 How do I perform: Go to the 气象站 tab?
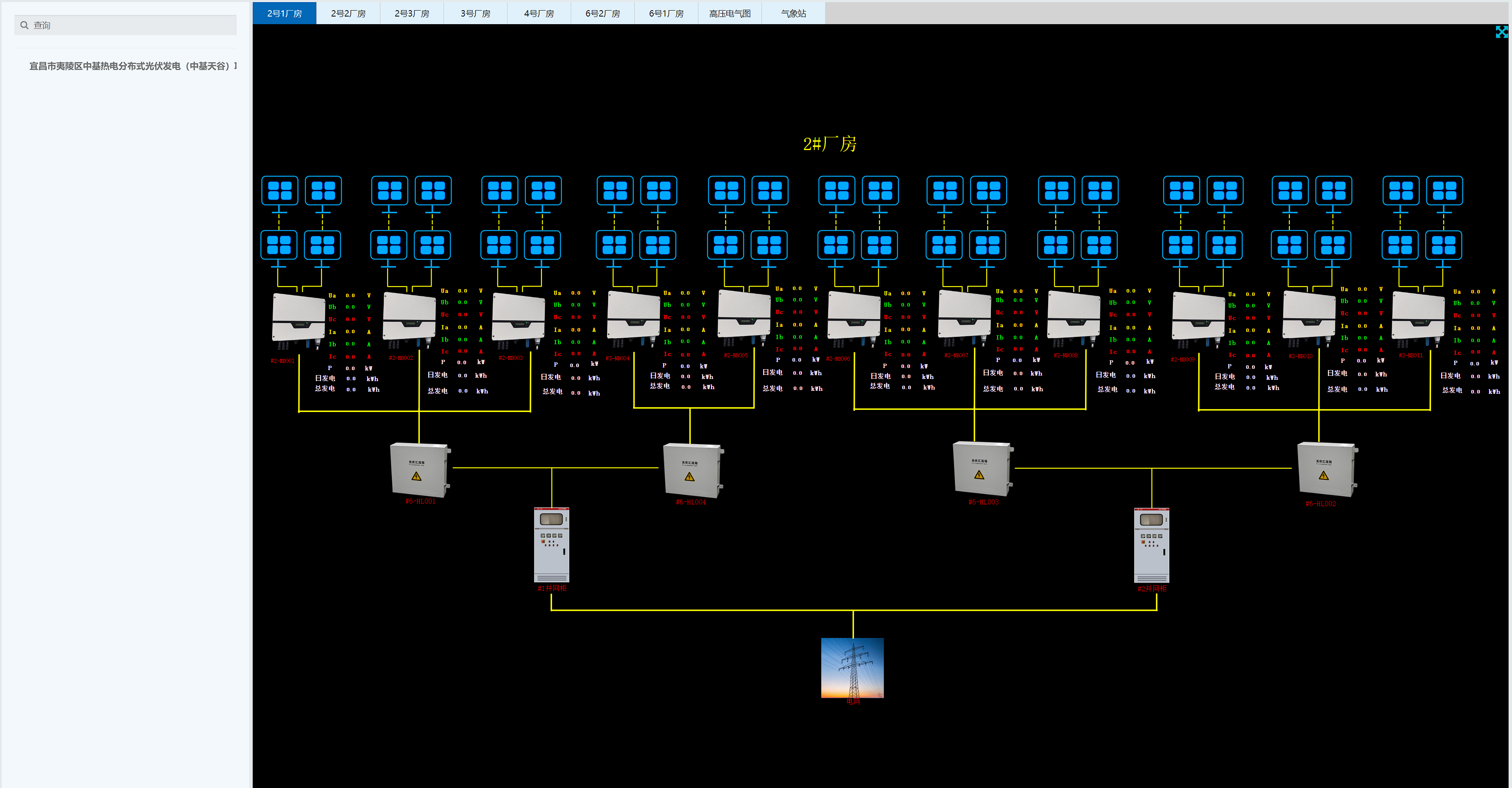pos(793,14)
